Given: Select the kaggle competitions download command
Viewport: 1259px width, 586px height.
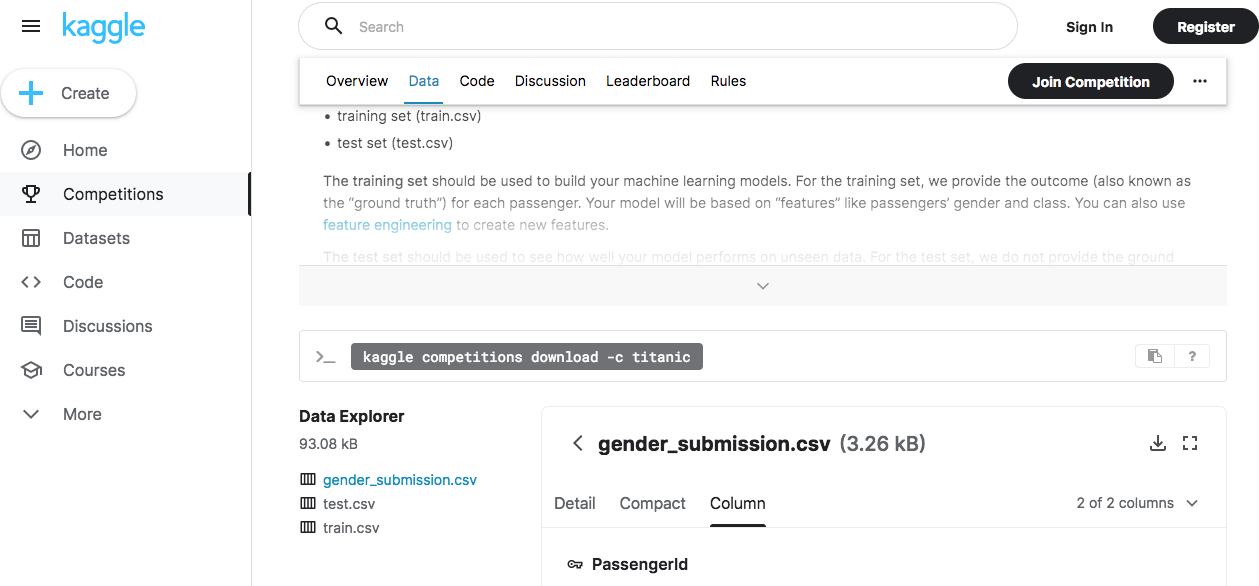Looking at the screenshot, I should coord(527,357).
